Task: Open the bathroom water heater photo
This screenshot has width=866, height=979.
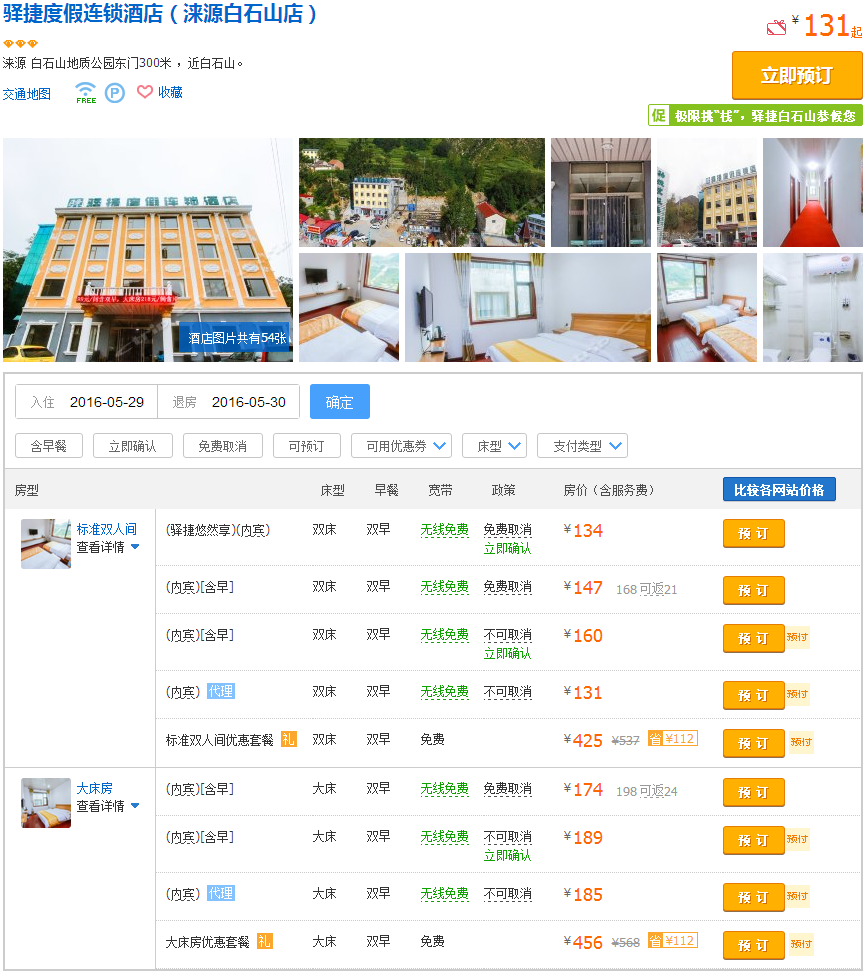Action: click(813, 307)
